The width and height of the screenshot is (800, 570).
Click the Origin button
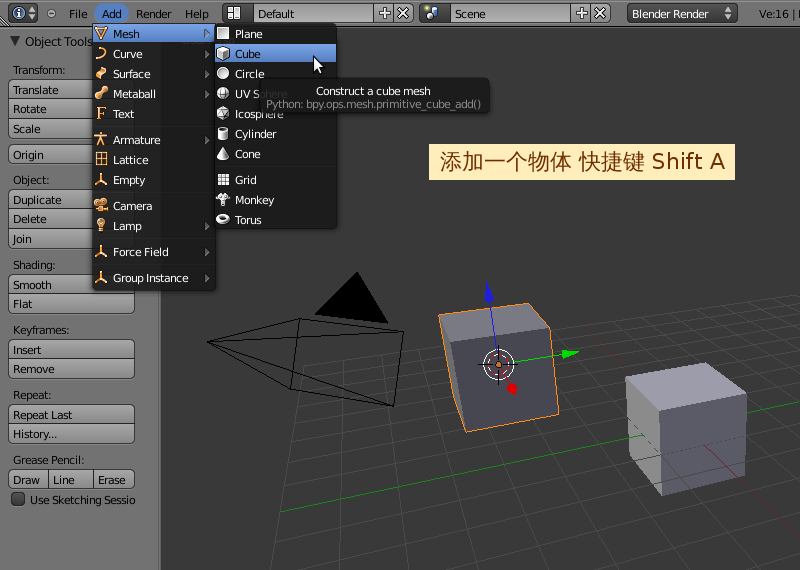(x=51, y=155)
